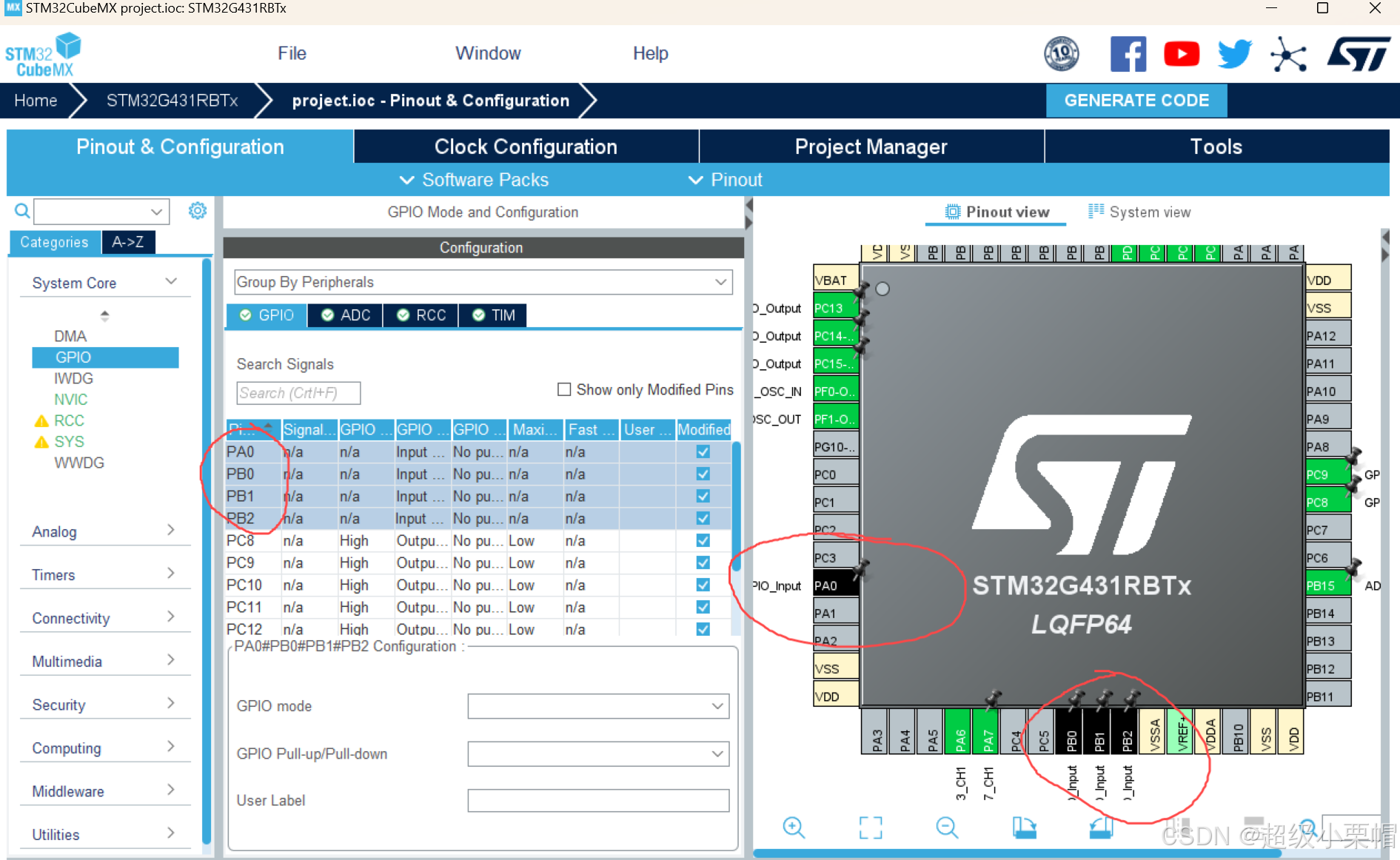1400x860 pixels.
Task: Zoom in on the pinout view
Action: point(794,827)
